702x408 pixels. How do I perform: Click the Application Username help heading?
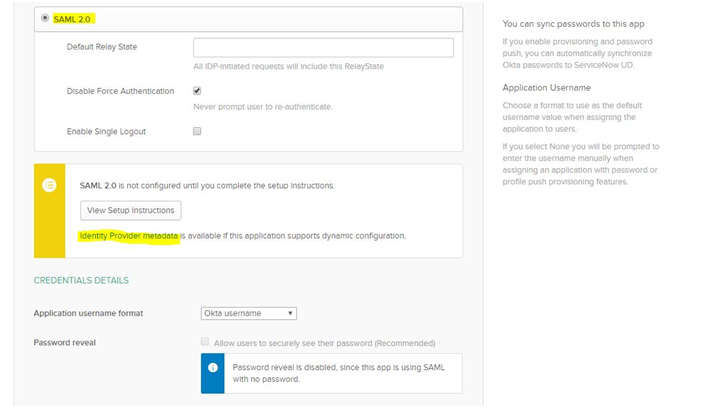(547, 88)
